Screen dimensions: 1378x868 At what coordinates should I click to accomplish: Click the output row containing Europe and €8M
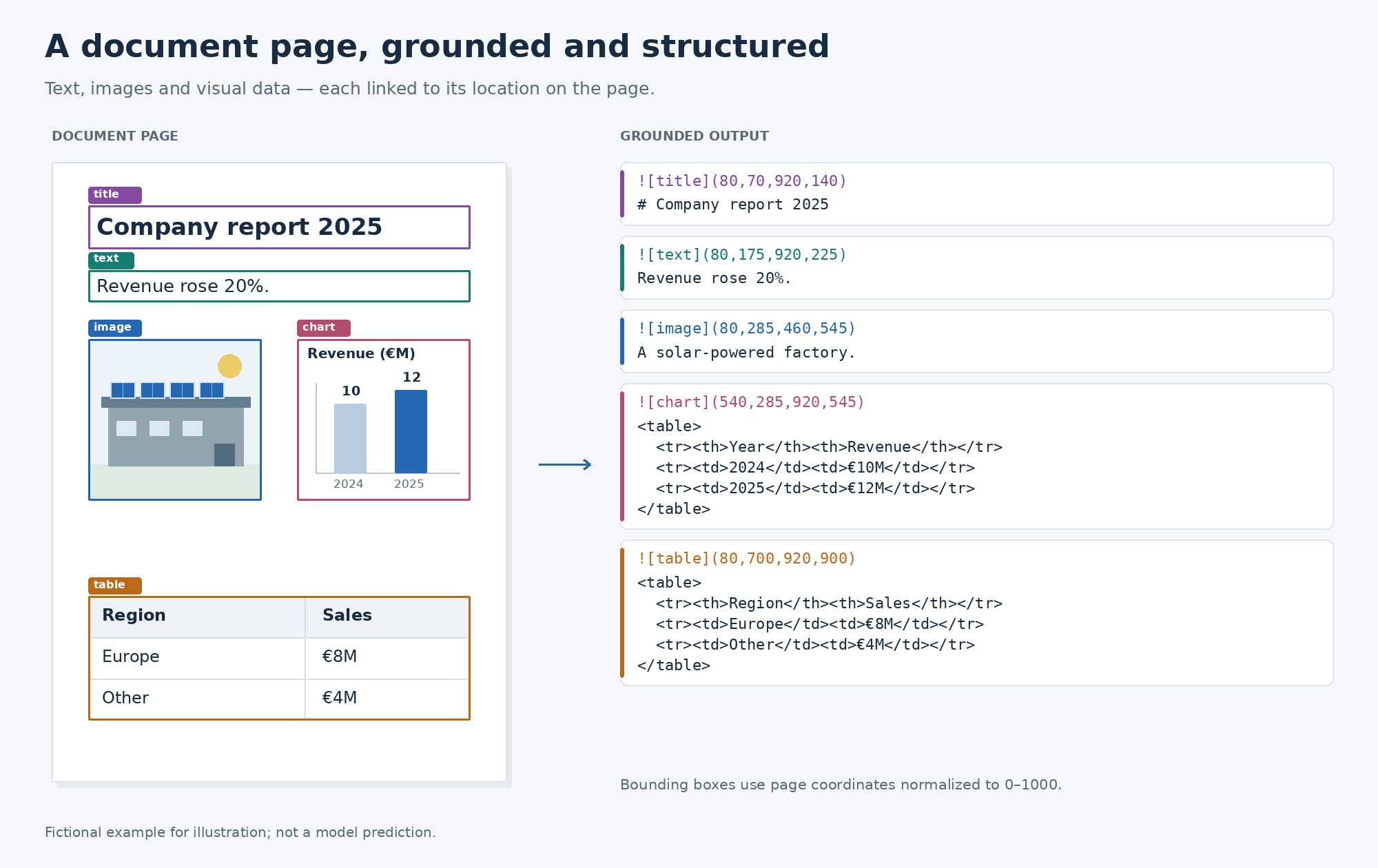(820, 624)
